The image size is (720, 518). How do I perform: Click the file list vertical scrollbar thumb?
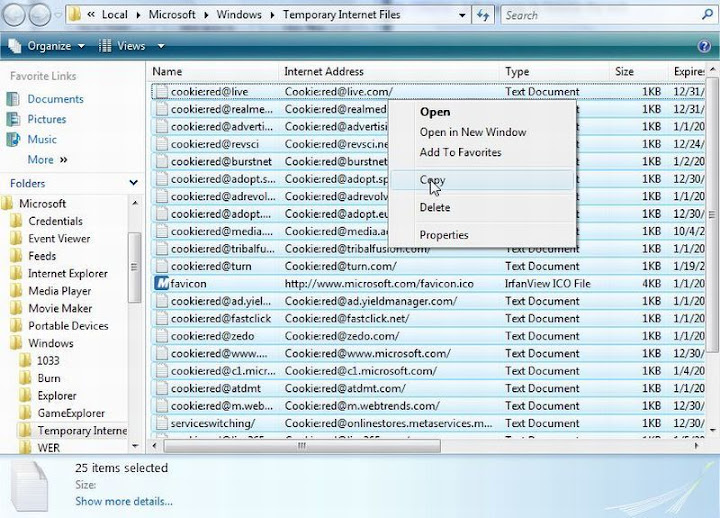click(x=712, y=215)
